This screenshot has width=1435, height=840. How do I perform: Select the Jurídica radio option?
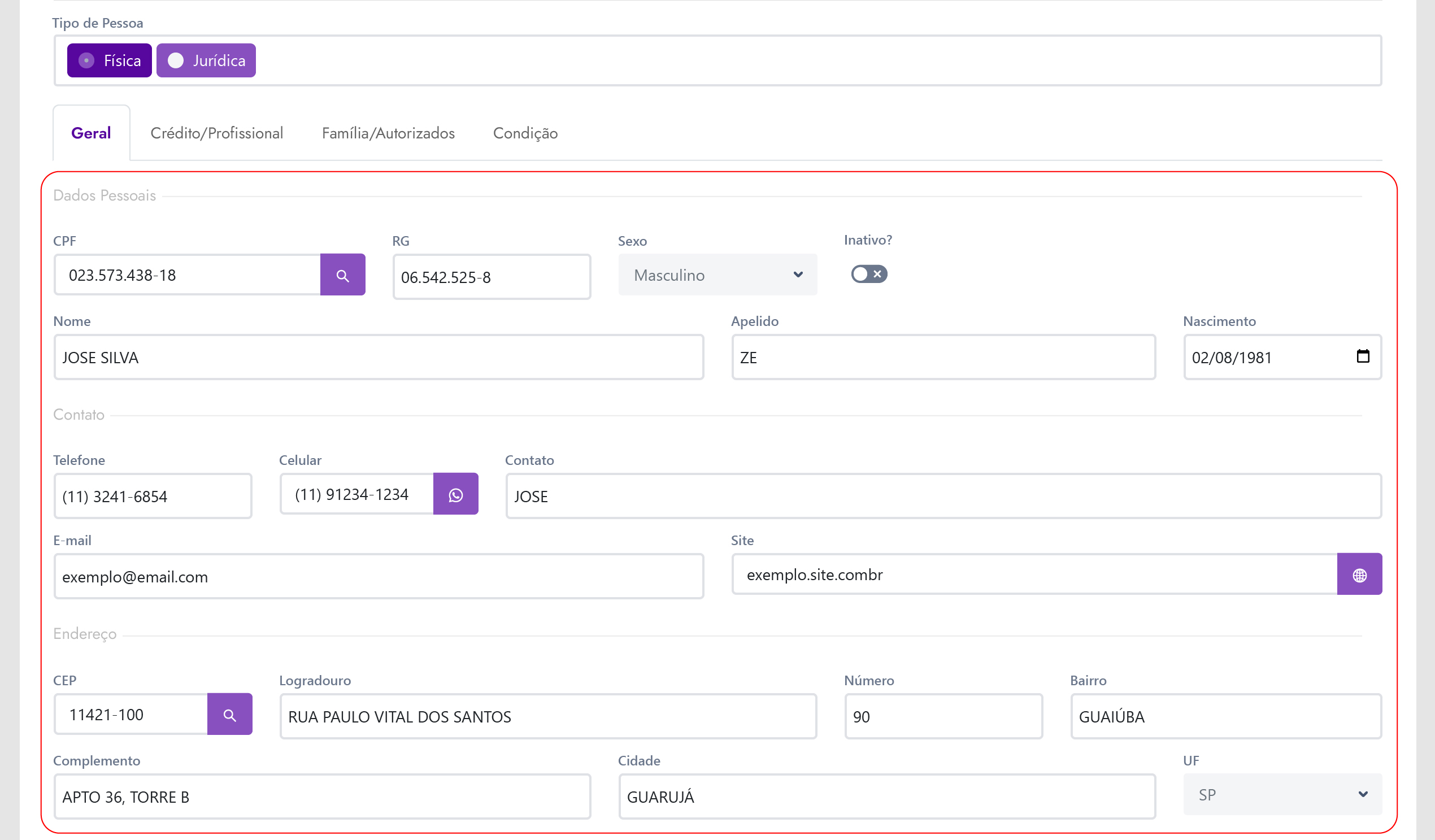coord(206,60)
